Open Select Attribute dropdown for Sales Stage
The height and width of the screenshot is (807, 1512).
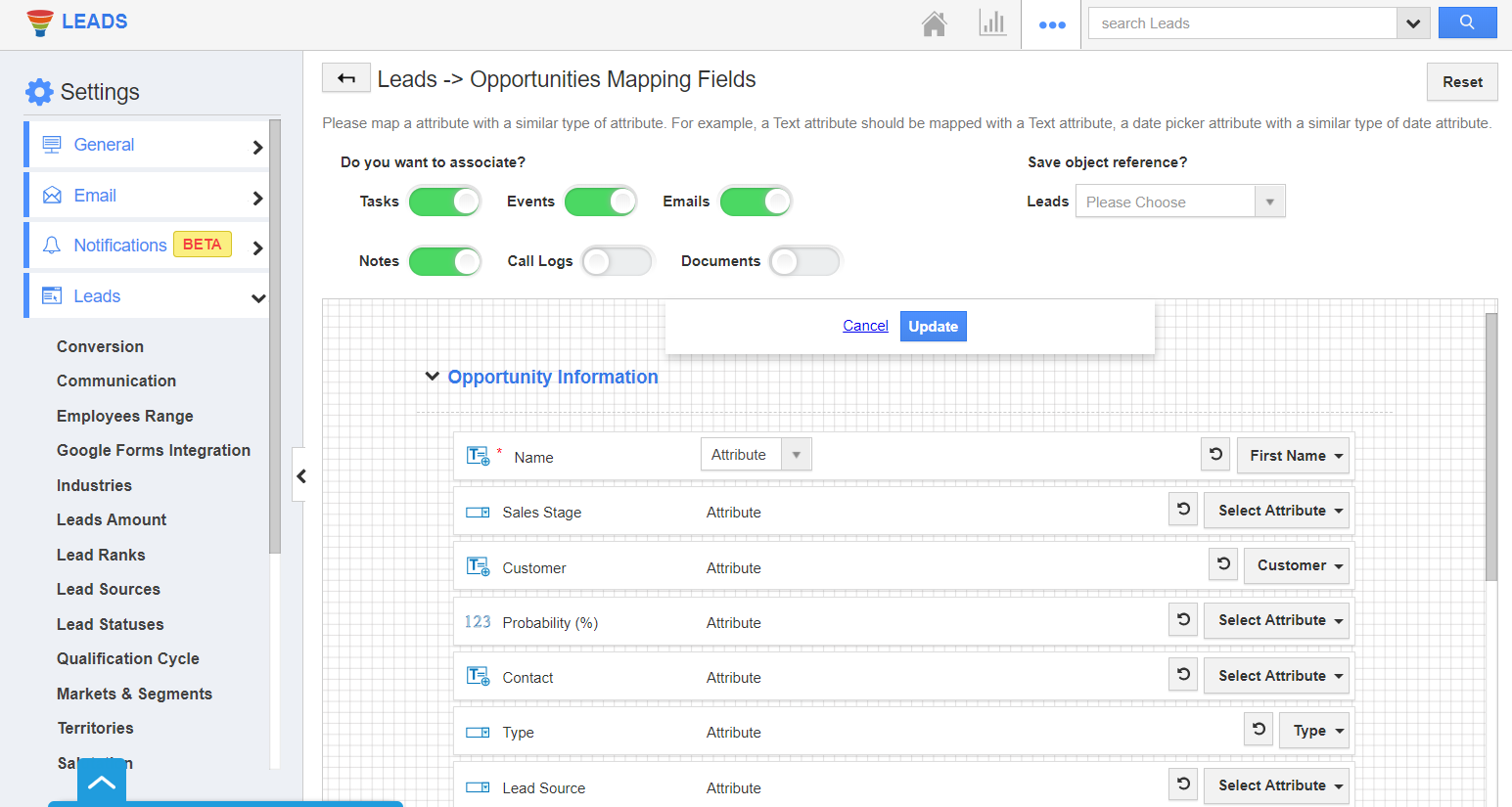(1277, 510)
